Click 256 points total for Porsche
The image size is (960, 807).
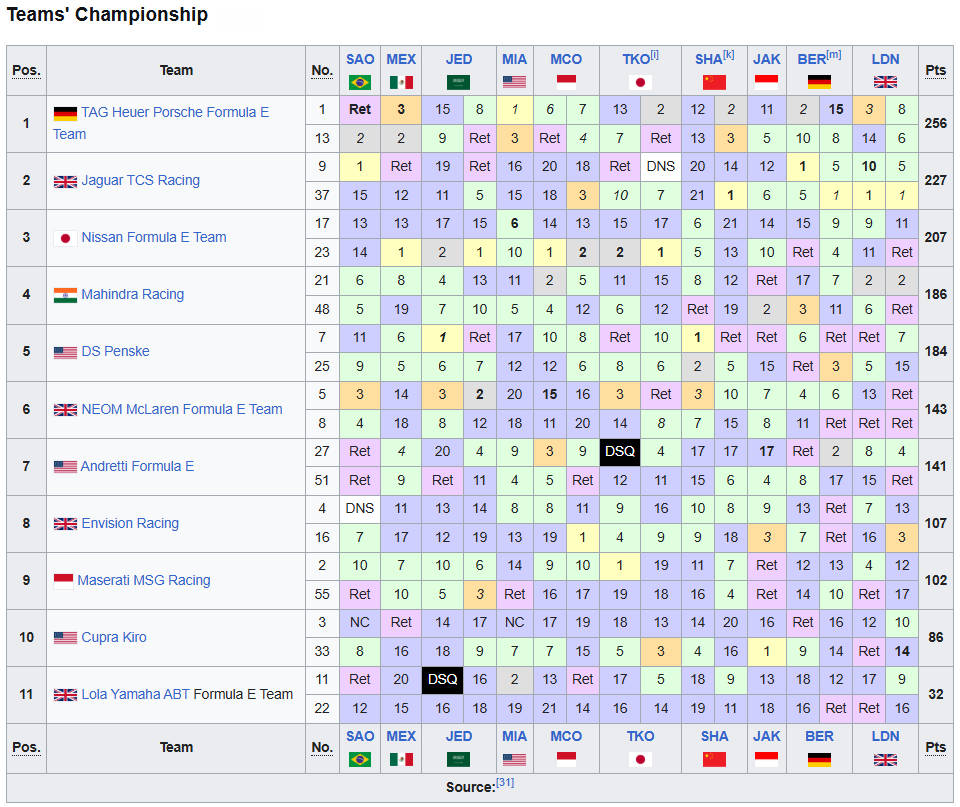[936, 124]
